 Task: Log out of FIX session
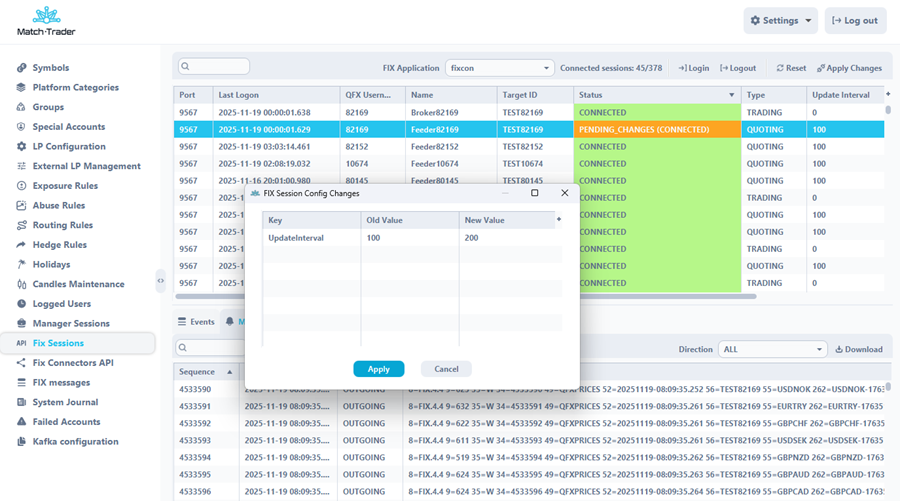point(738,68)
